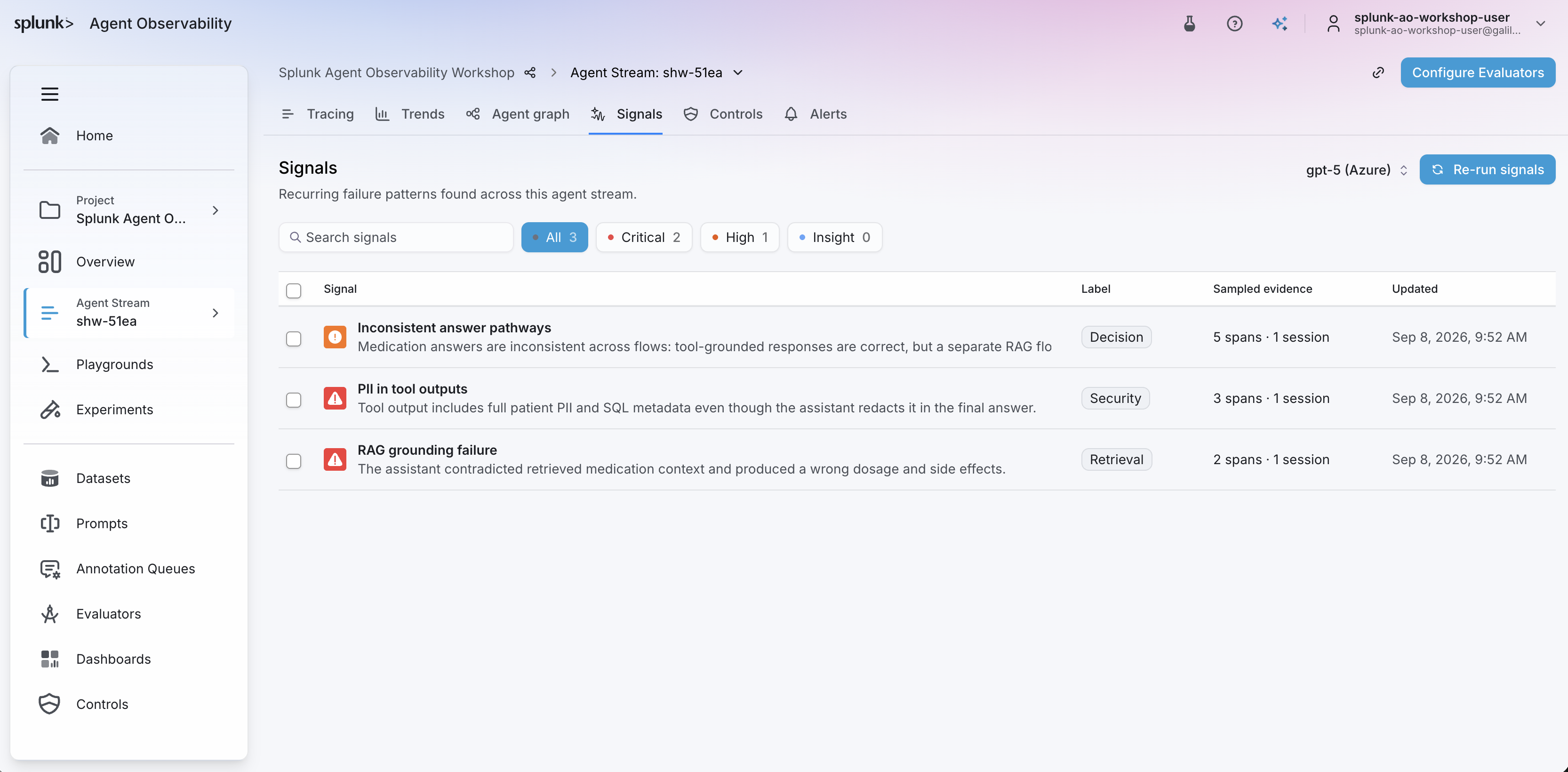The image size is (1568, 772).
Task: Check the RAG grounding failure row checkbox
Action: [294, 461]
